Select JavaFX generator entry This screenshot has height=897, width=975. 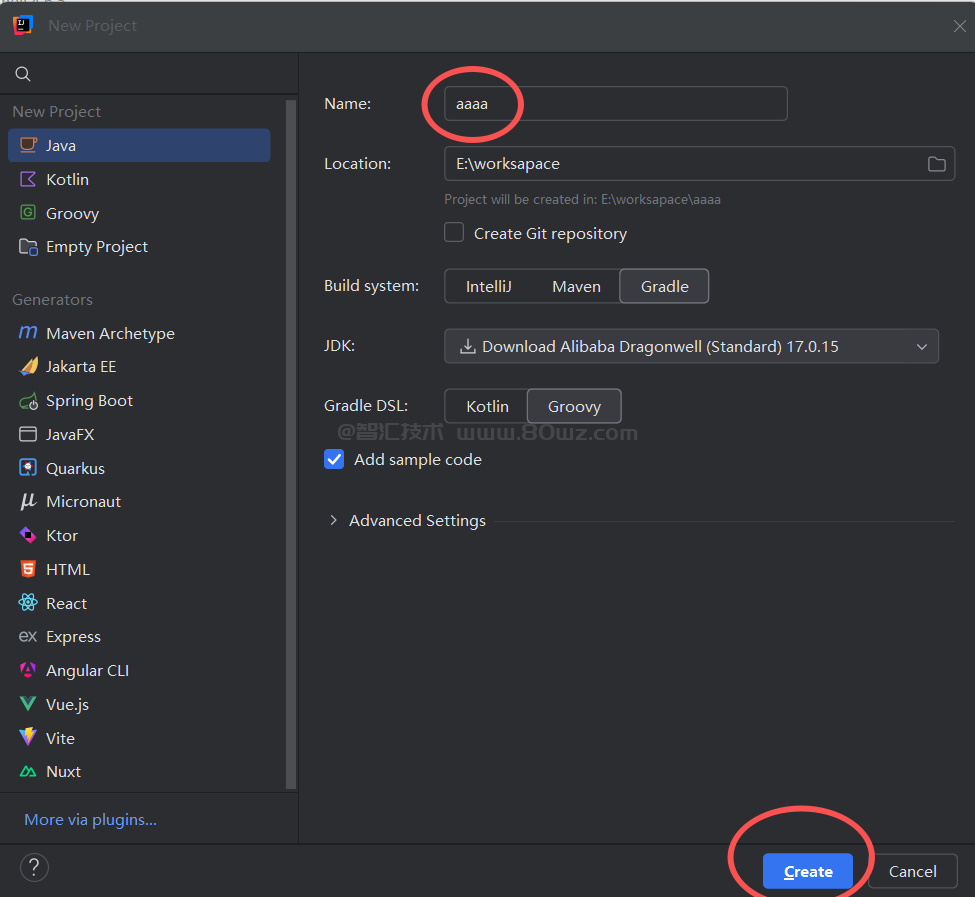pyautogui.click(x=139, y=435)
